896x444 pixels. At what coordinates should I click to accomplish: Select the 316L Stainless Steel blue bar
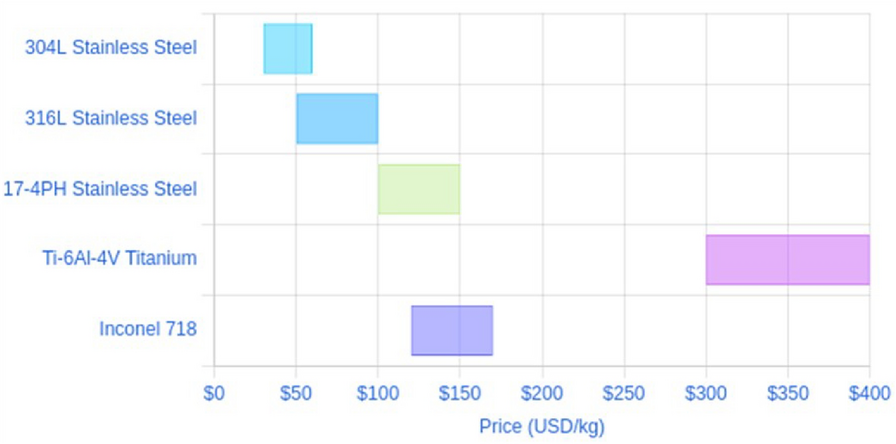(337, 118)
